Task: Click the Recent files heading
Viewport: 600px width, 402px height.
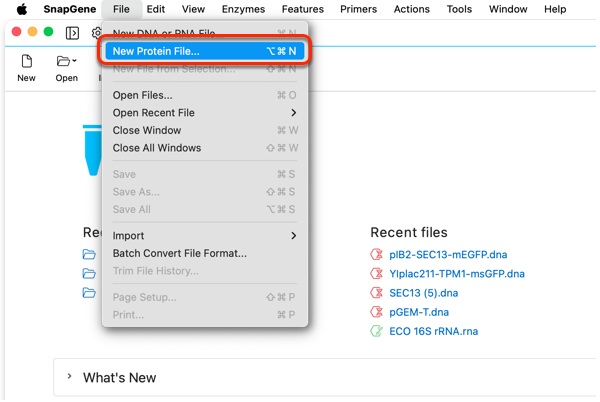Action: 409,232
